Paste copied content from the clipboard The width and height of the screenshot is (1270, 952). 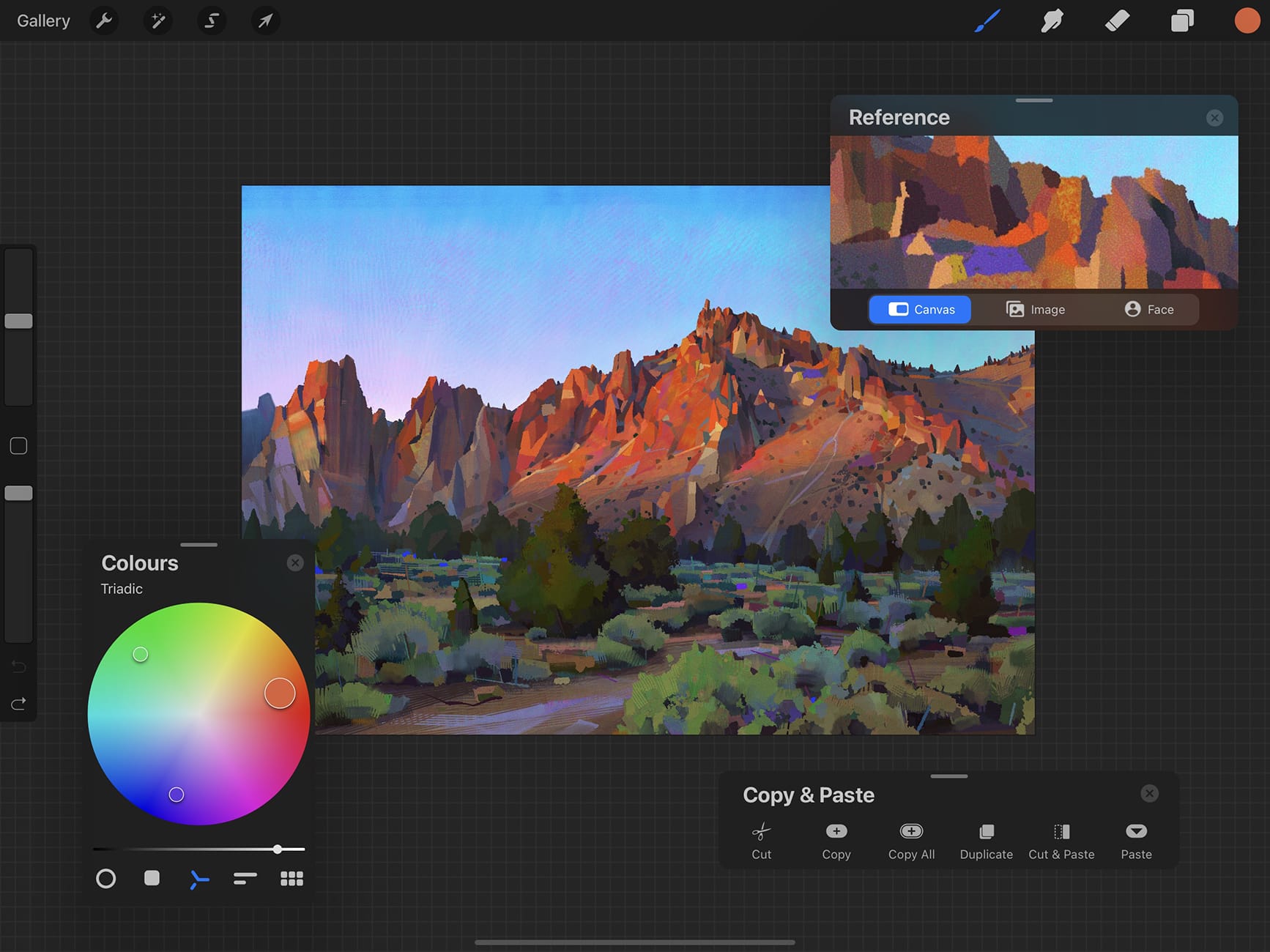click(1135, 838)
